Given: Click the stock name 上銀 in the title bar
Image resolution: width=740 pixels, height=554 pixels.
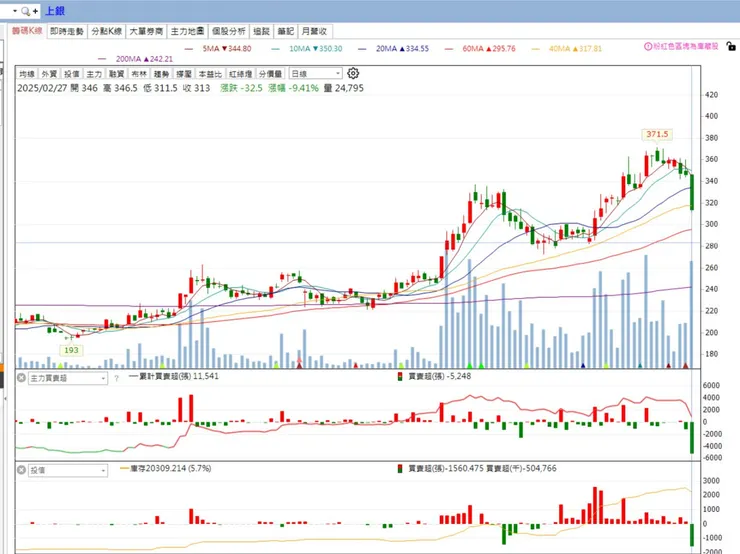Looking at the screenshot, I should tap(55, 11).
